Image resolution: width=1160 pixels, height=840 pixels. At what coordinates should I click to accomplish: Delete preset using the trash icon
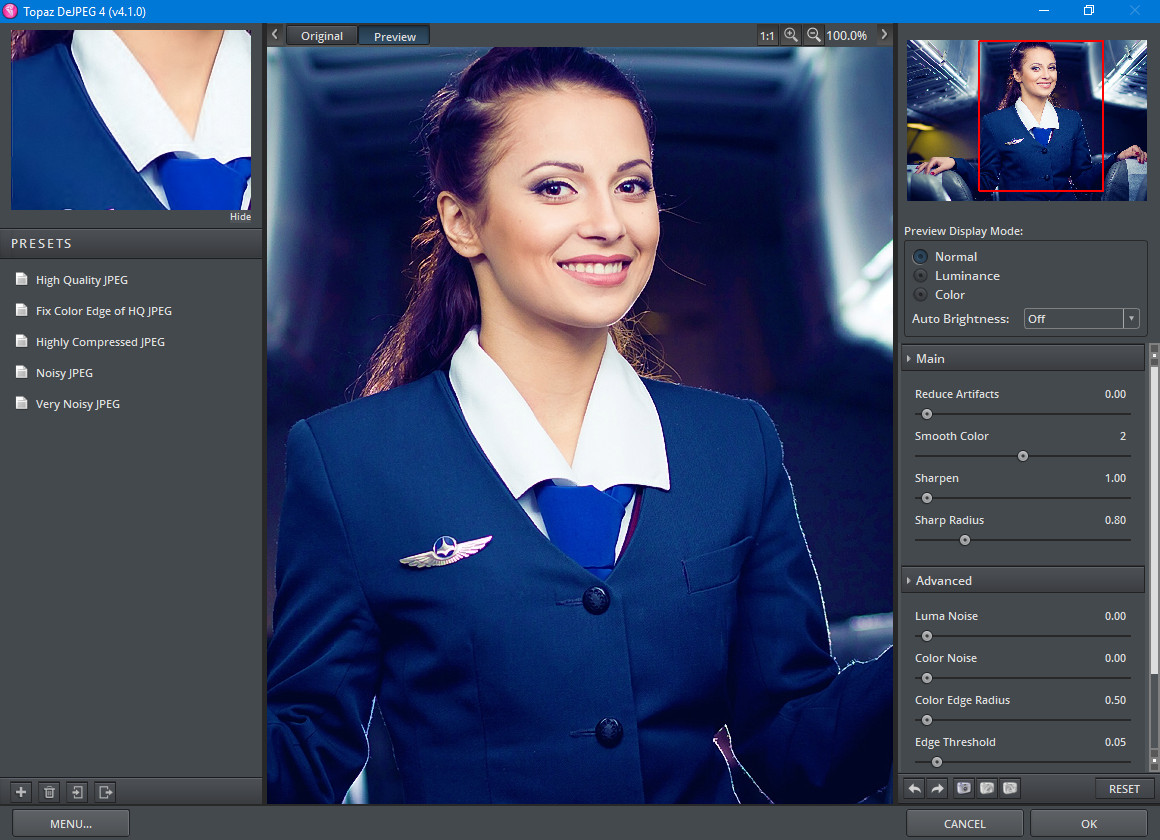tap(49, 792)
